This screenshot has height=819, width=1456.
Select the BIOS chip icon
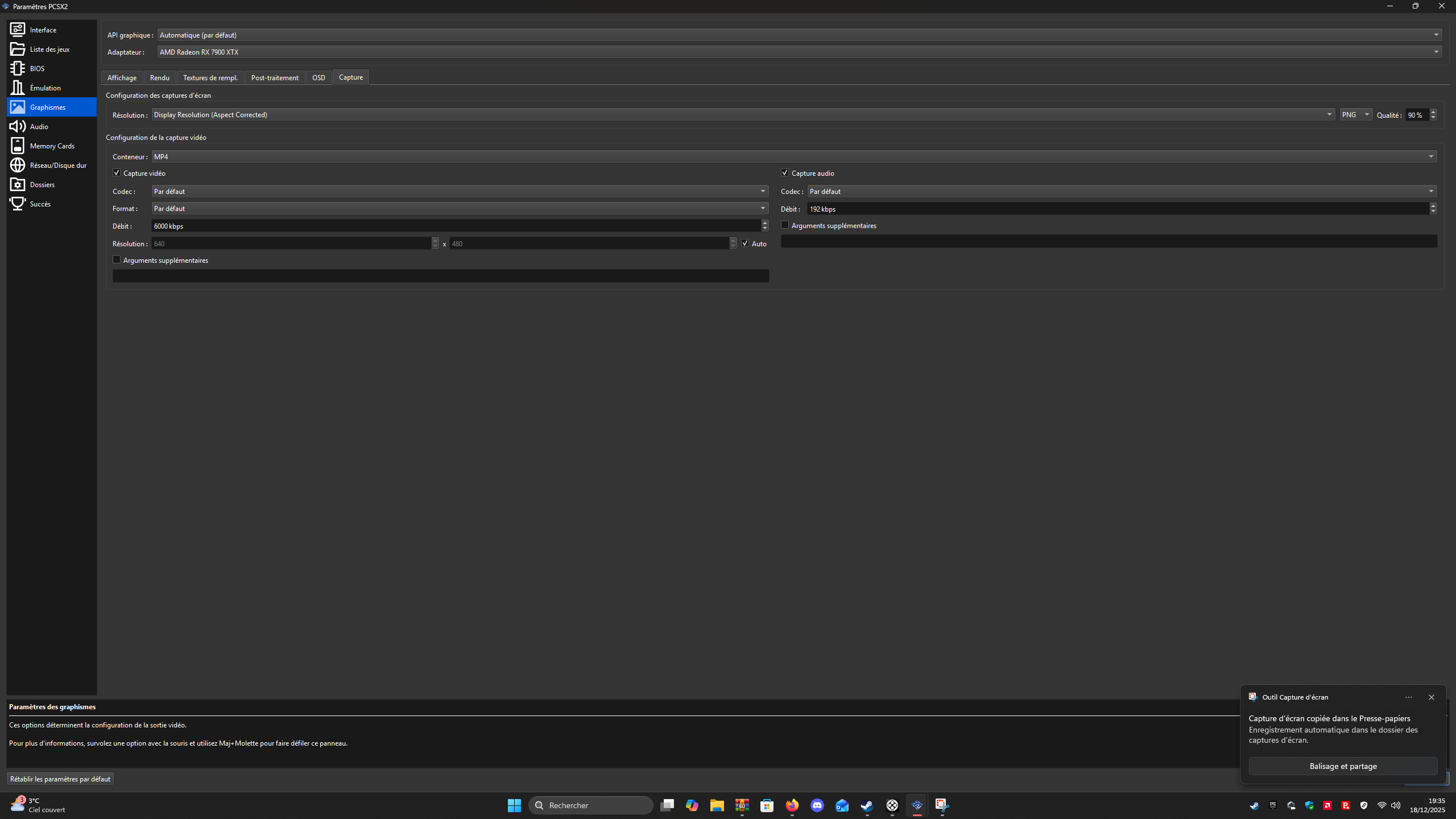point(18,68)
